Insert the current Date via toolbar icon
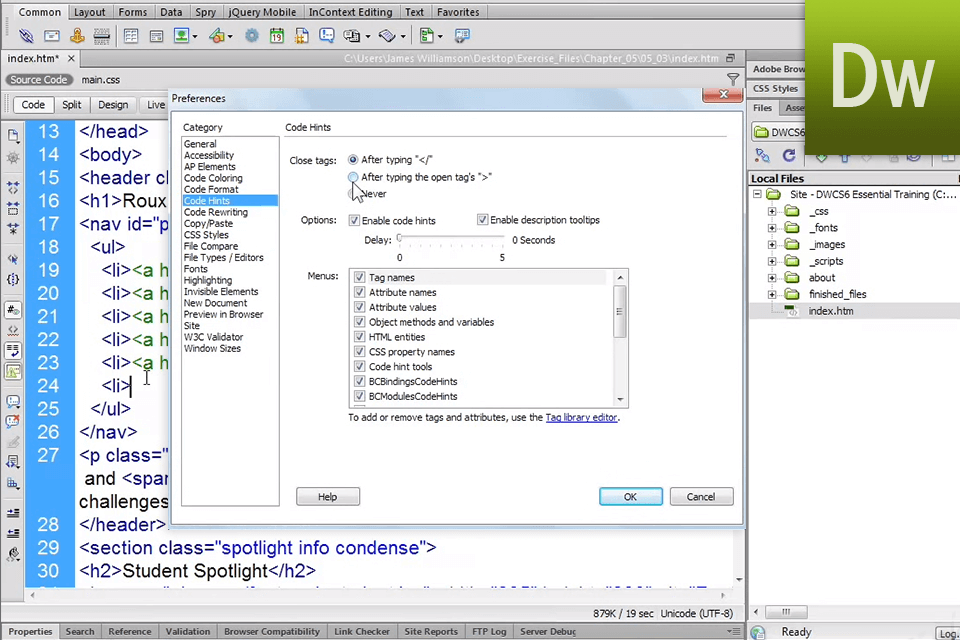Image resolution: width=960 pixels, height=640 pixels. [x=276, y=35]
